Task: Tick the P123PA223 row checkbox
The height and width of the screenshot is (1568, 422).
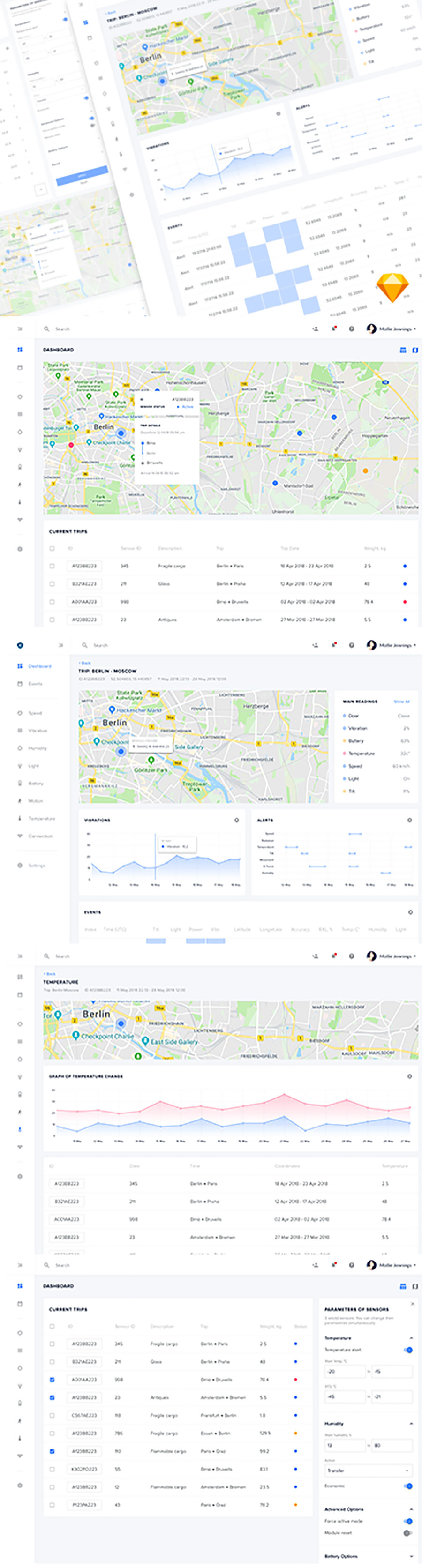Action: click(x=52, y=1505)
